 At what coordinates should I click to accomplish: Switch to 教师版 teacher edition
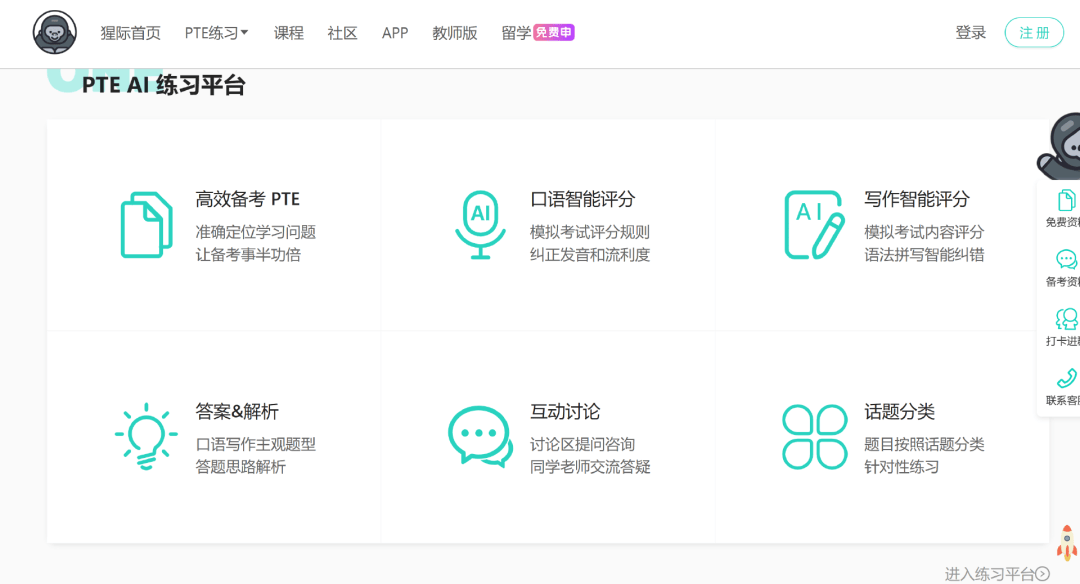(x=455, y=33)
